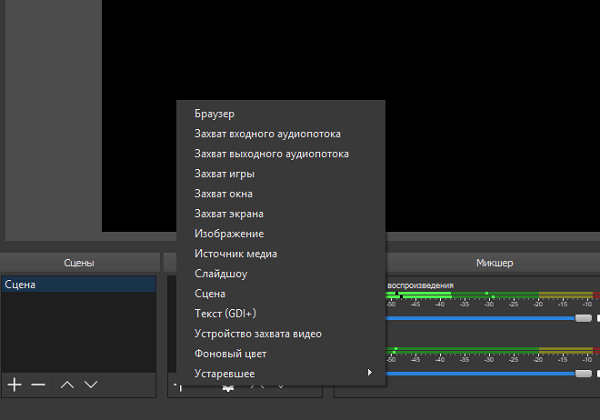Add an Изображение source

(229, 234)
